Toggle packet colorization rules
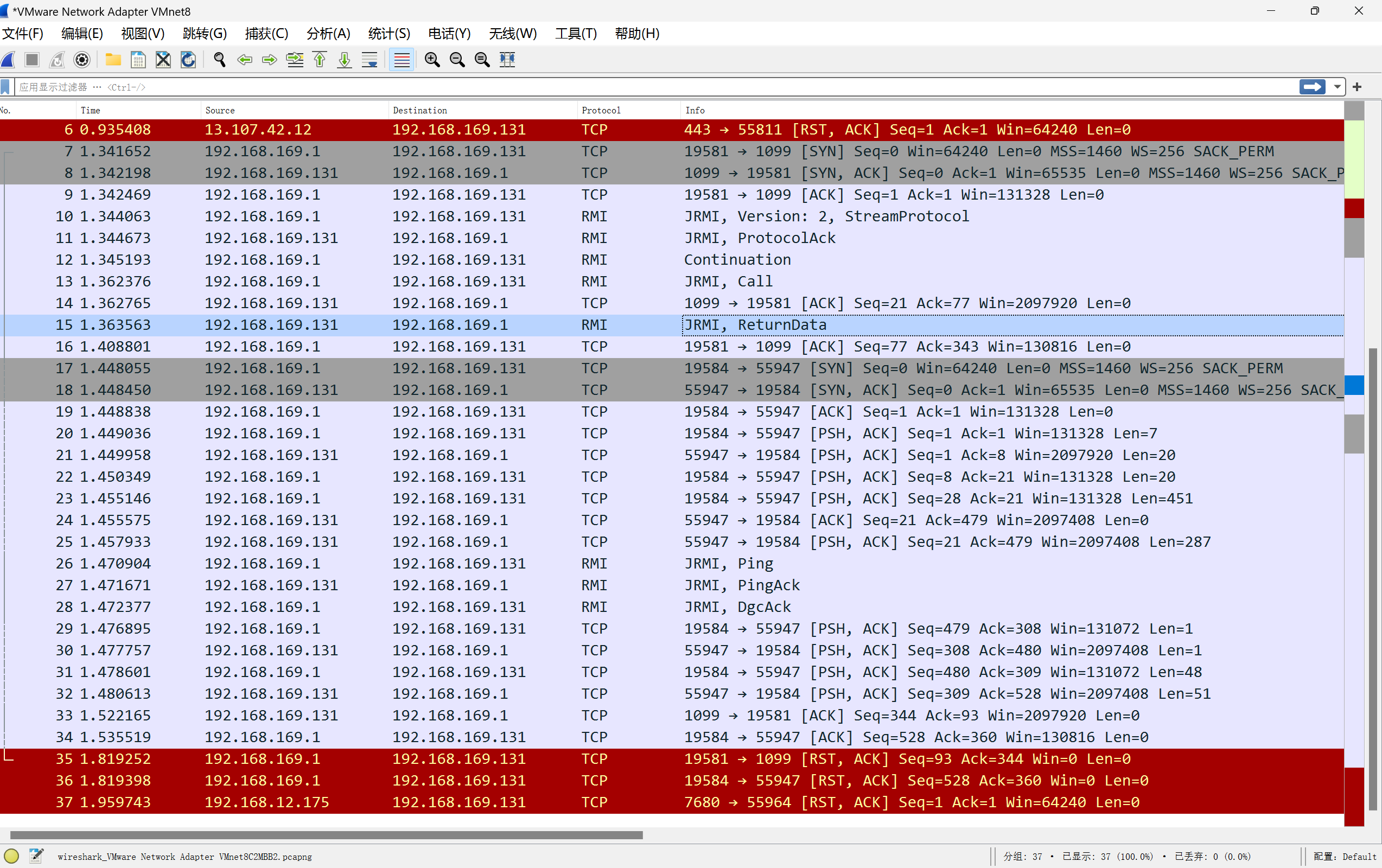Image resolution: width=1382 pixels, height=868 pixels. tap(402, 60)
